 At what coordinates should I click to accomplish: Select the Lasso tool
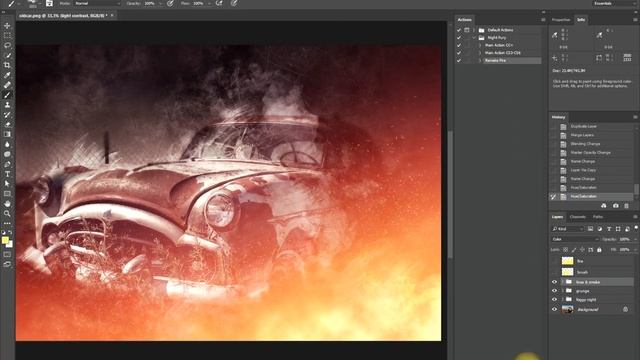point(7,45)
